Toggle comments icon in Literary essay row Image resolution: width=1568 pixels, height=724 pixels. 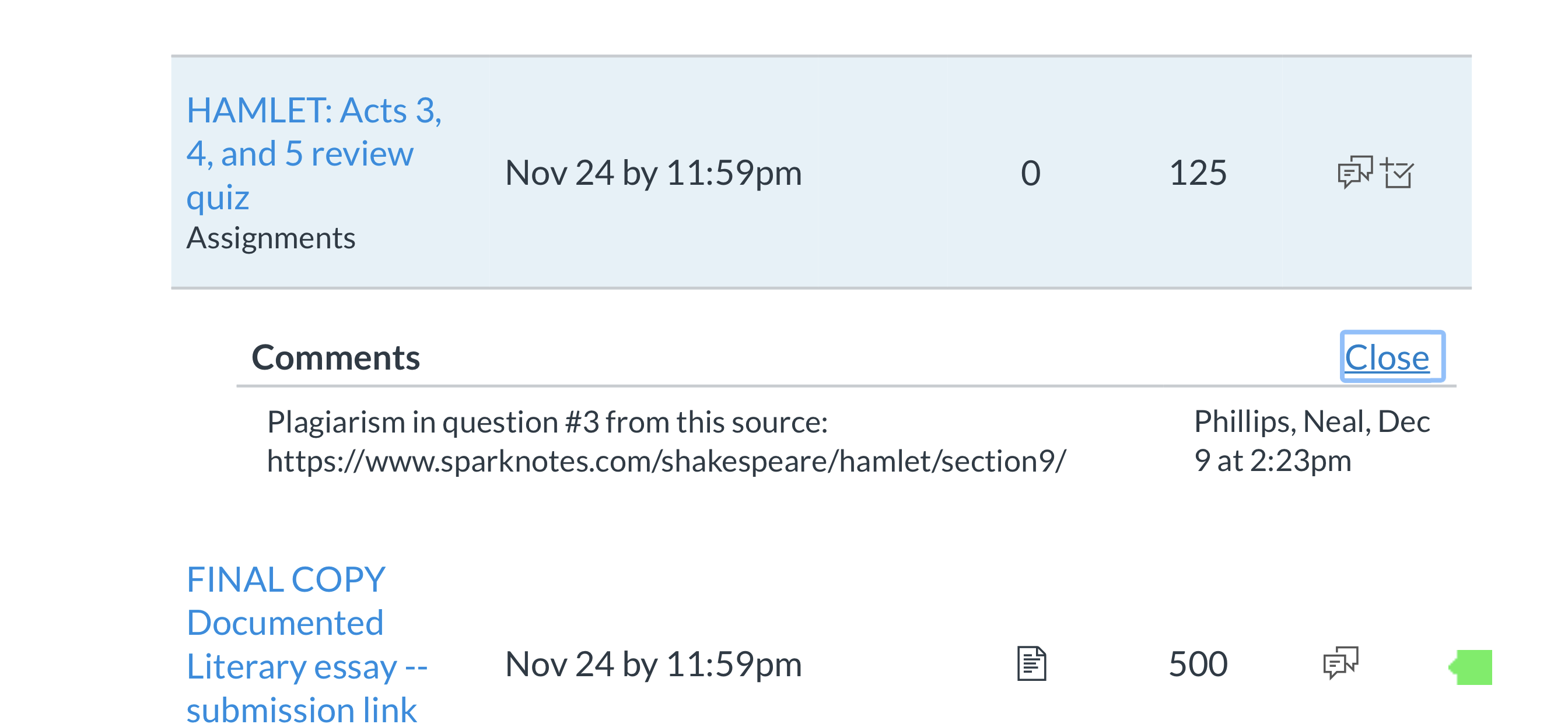pyautogui.click(x=1340, y=663)
